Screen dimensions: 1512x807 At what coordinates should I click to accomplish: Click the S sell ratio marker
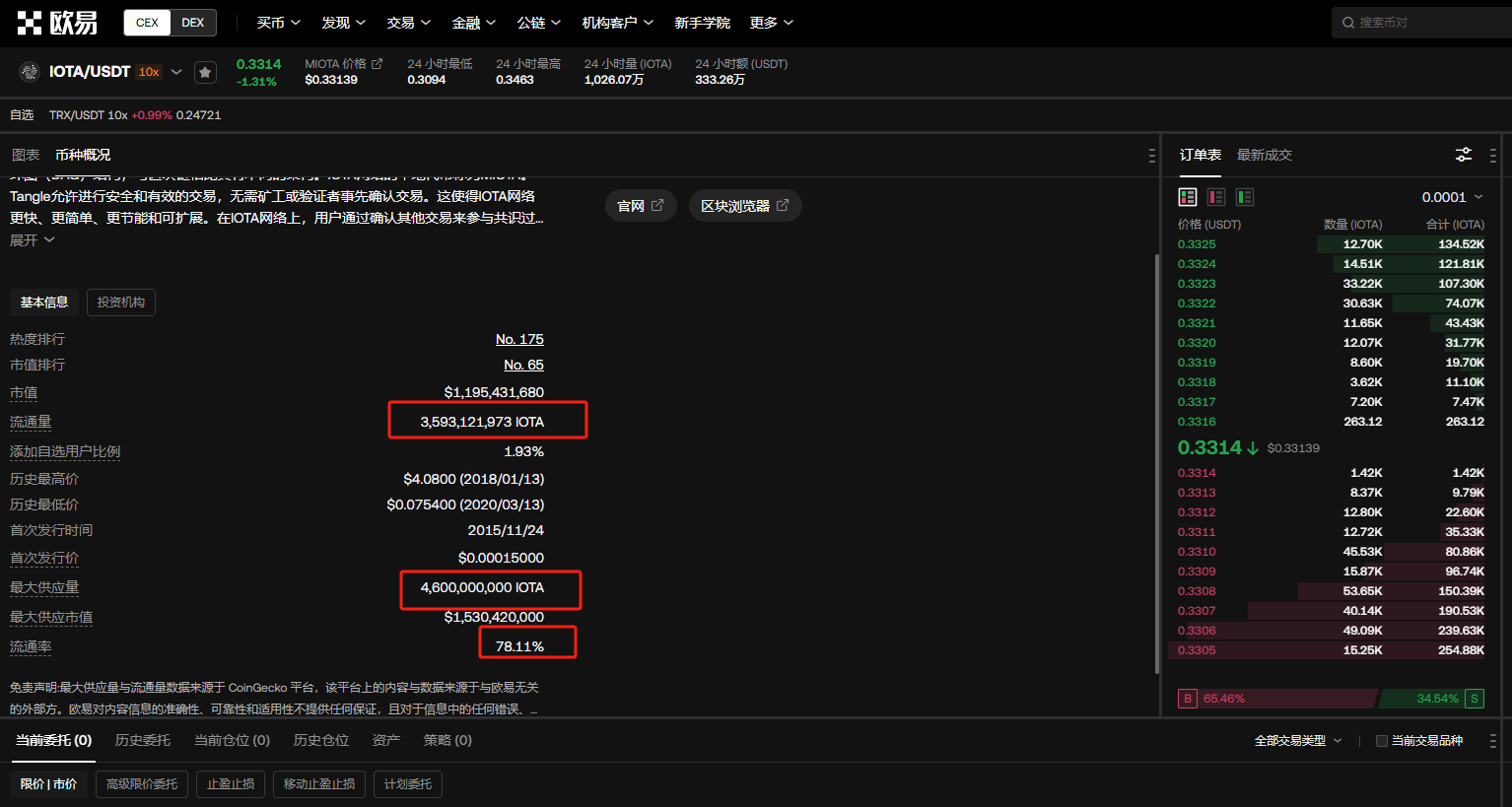[x=1475, y=699]
